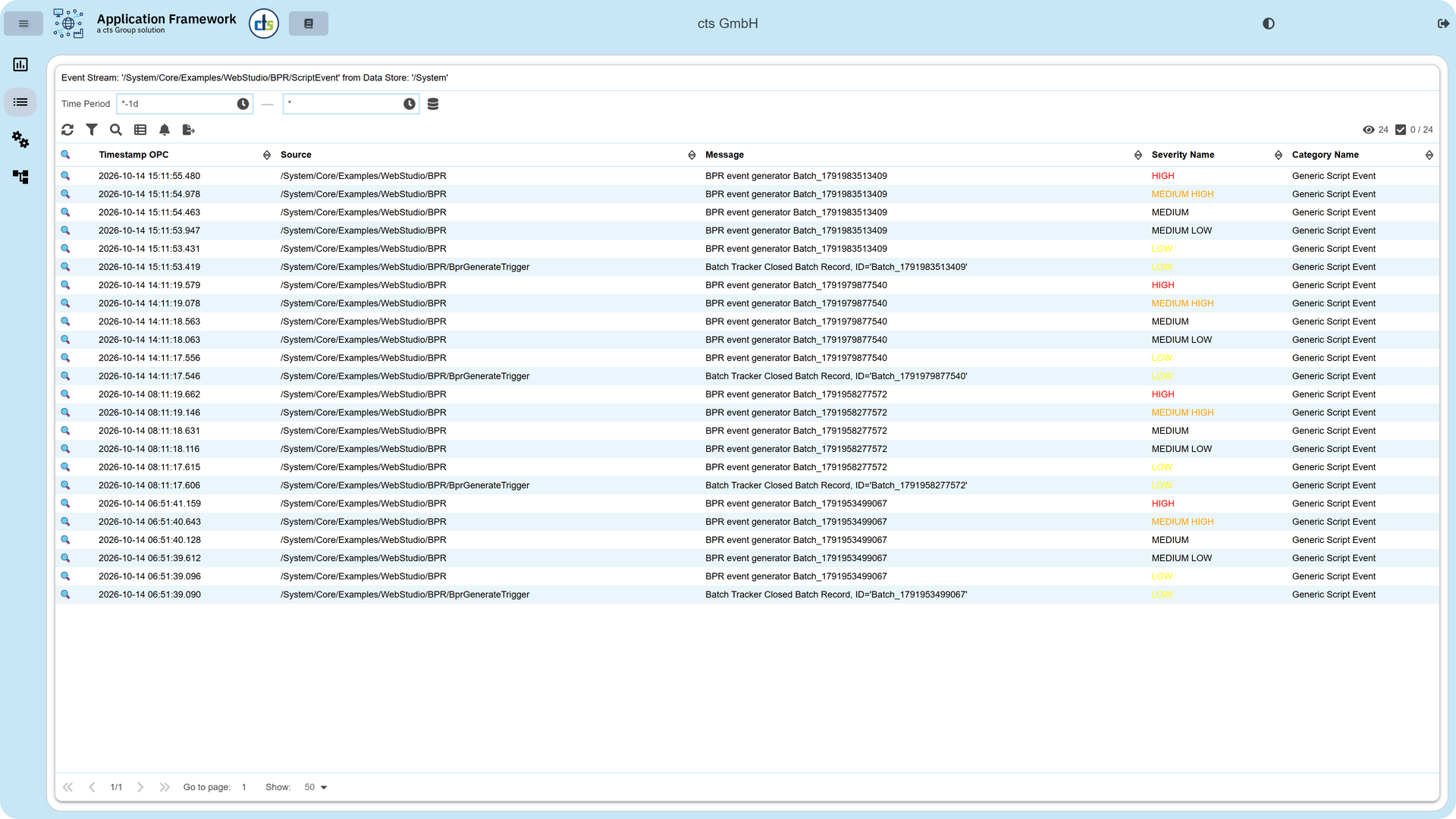This screenshot has height=819, width=1456.
Task: Open the filter funnel tool
Action: 92,130
